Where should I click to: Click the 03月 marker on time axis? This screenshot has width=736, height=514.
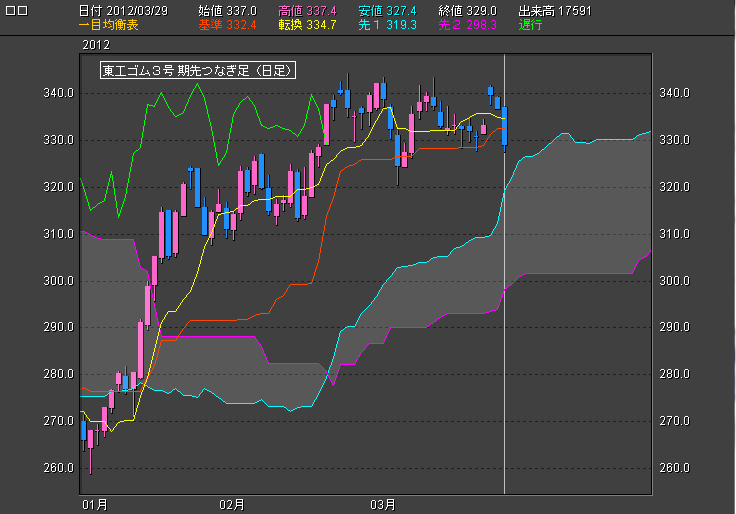(x=383, y=504)
